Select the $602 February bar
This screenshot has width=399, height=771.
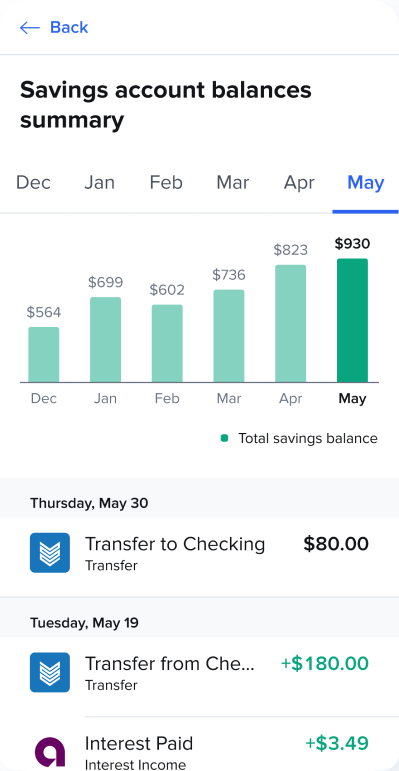tap(167, 343)
